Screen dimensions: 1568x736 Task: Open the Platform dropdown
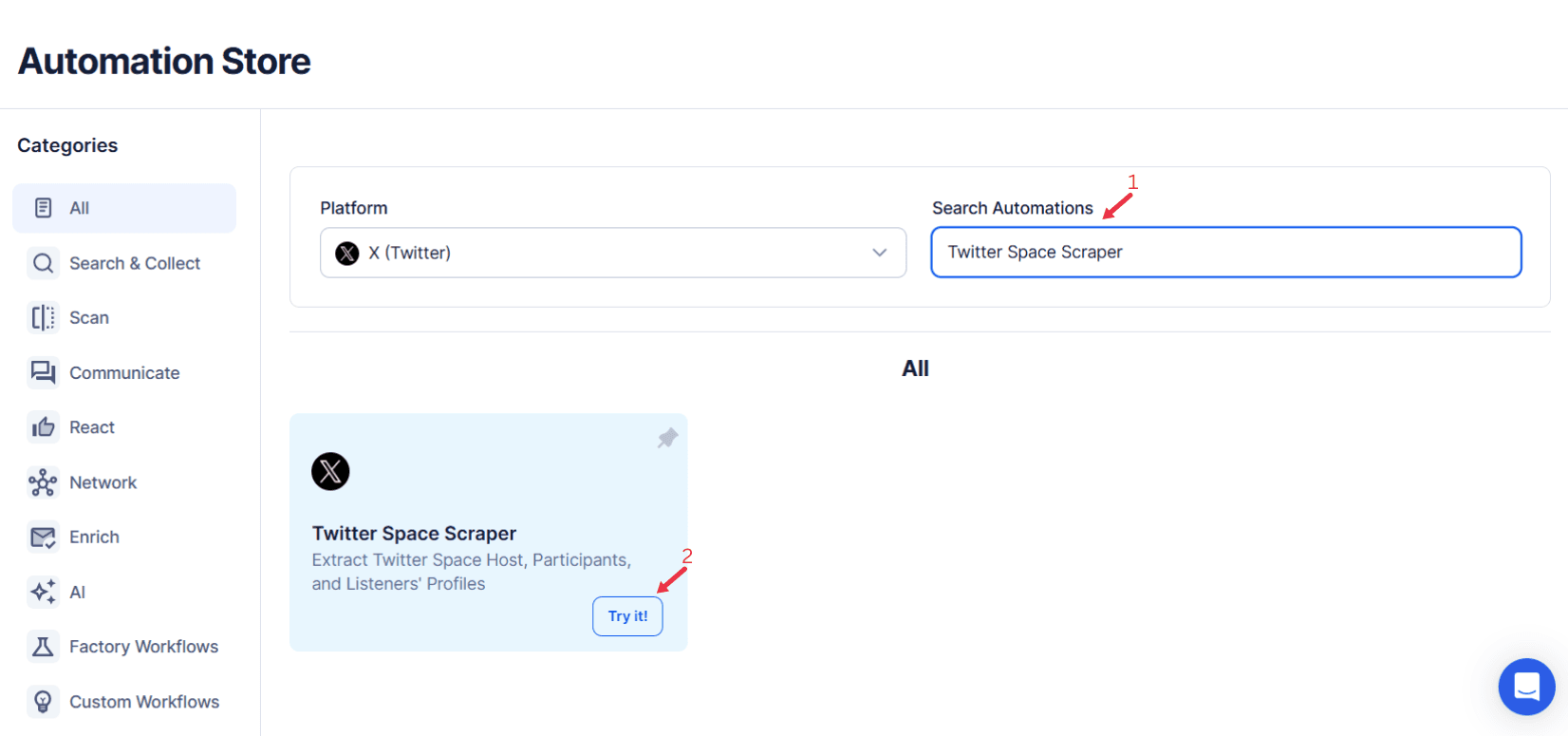pyautogui.click(x=612, y=253)
